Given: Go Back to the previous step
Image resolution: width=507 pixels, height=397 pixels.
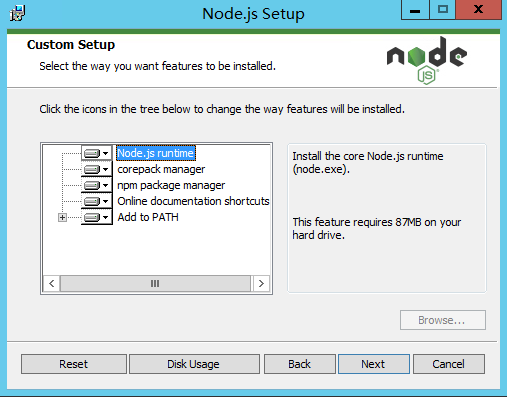Looking at the screenshot, I should [x=300, y=364].
